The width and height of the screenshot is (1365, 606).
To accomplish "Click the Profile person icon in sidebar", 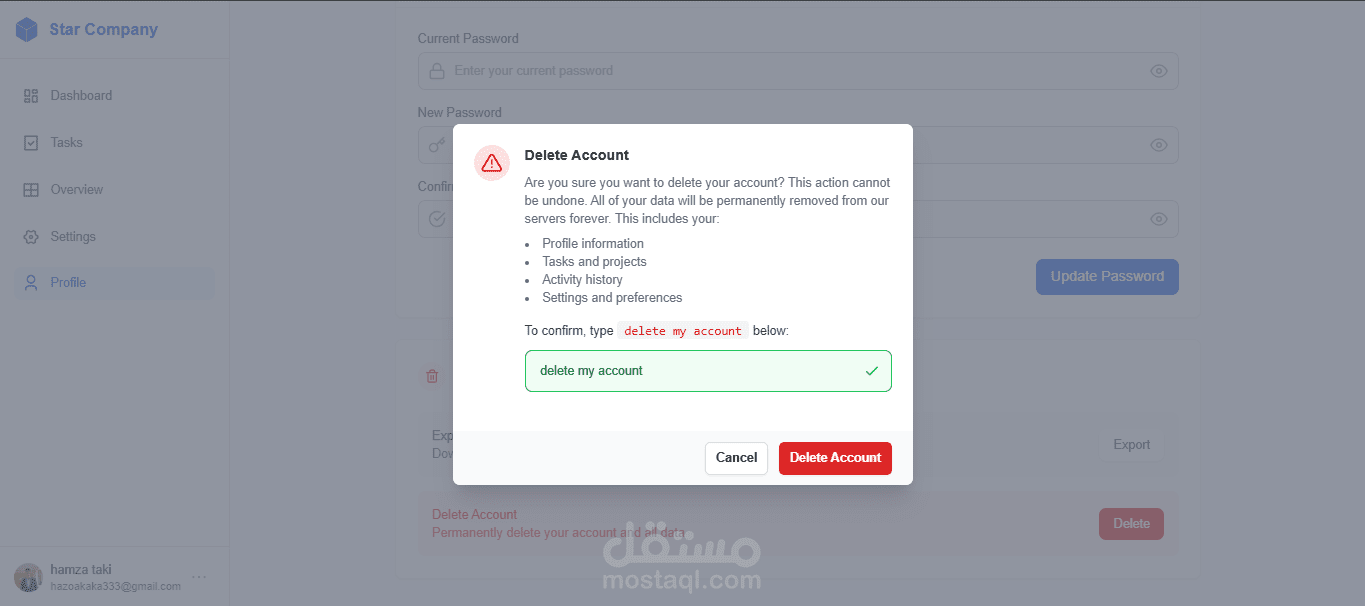I will tap(31, 283).
